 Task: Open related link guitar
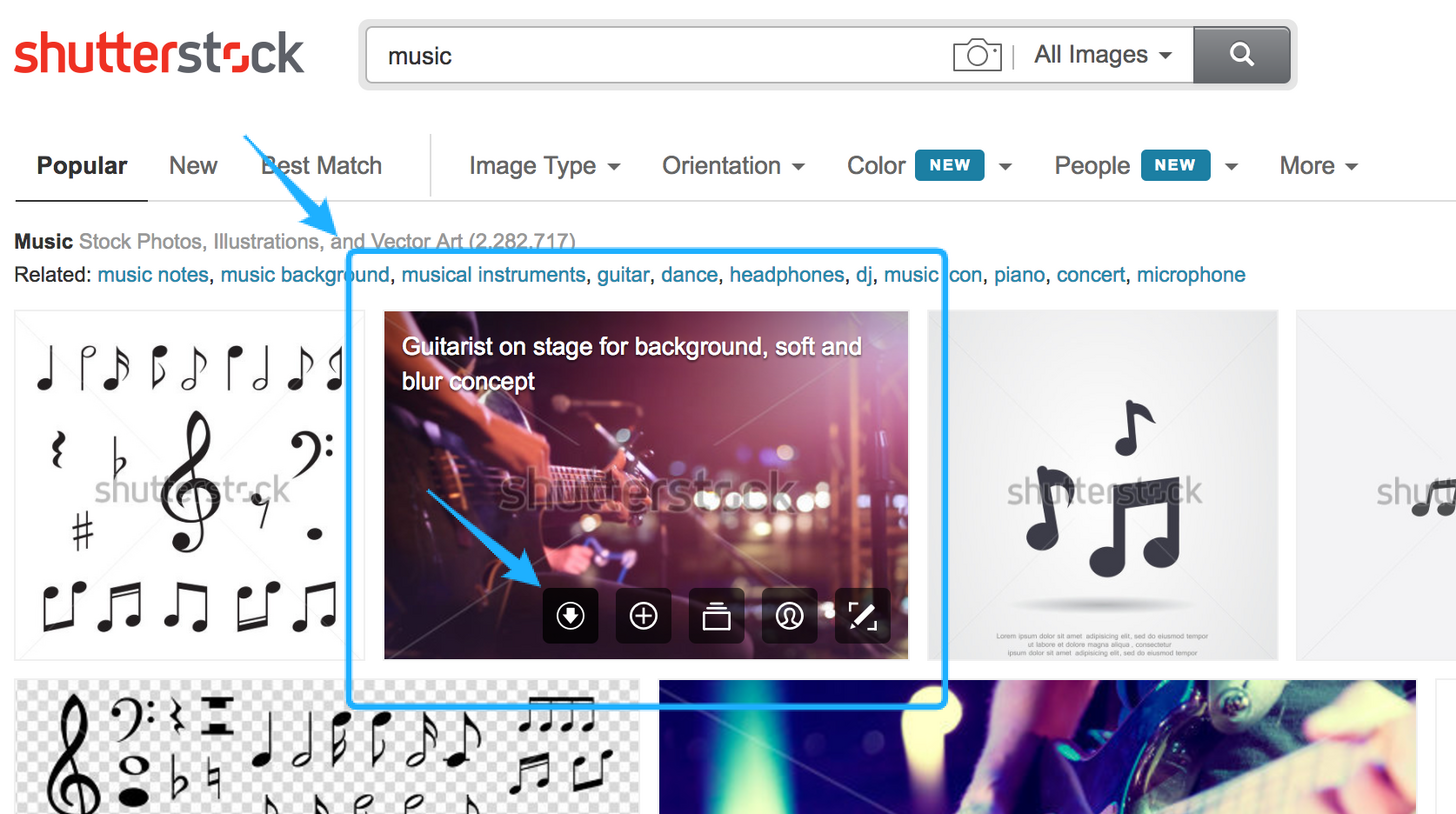(x=623, y=275)
